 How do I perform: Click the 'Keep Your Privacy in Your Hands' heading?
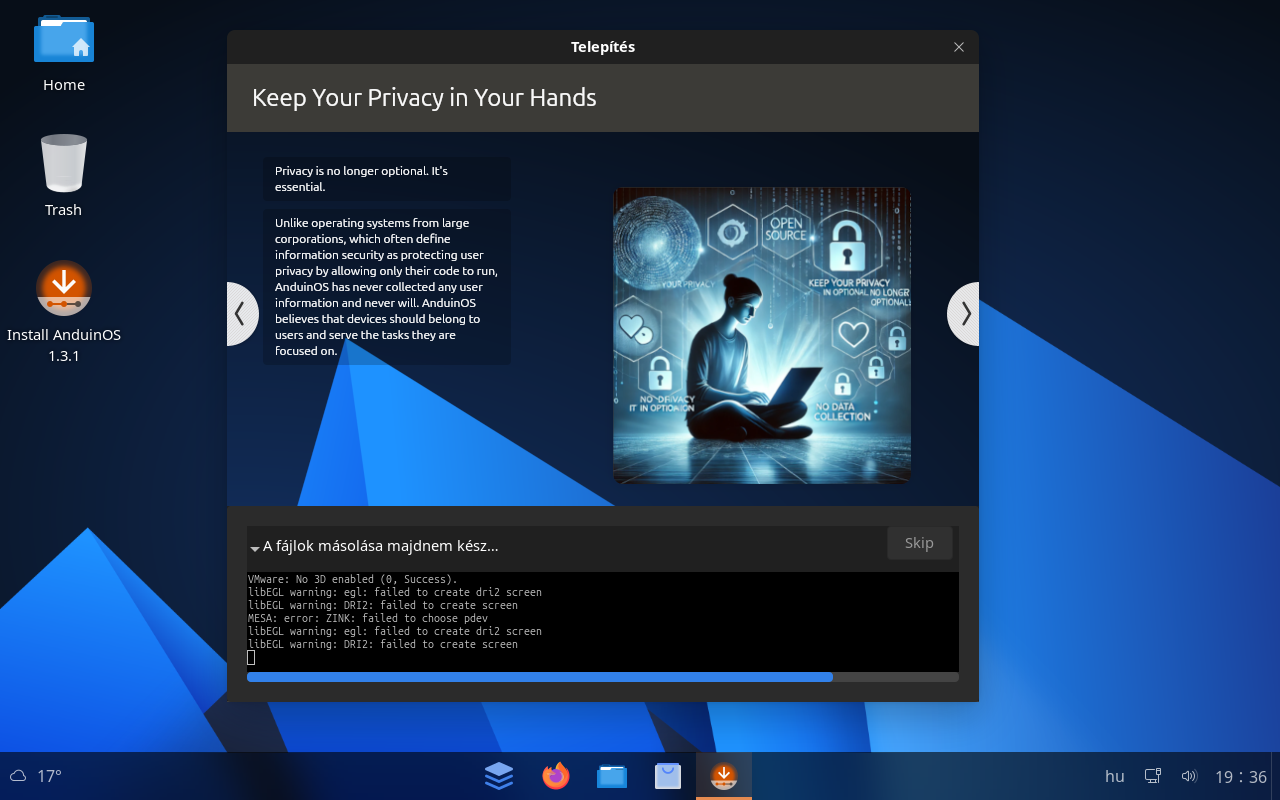[x=424, y=97]
